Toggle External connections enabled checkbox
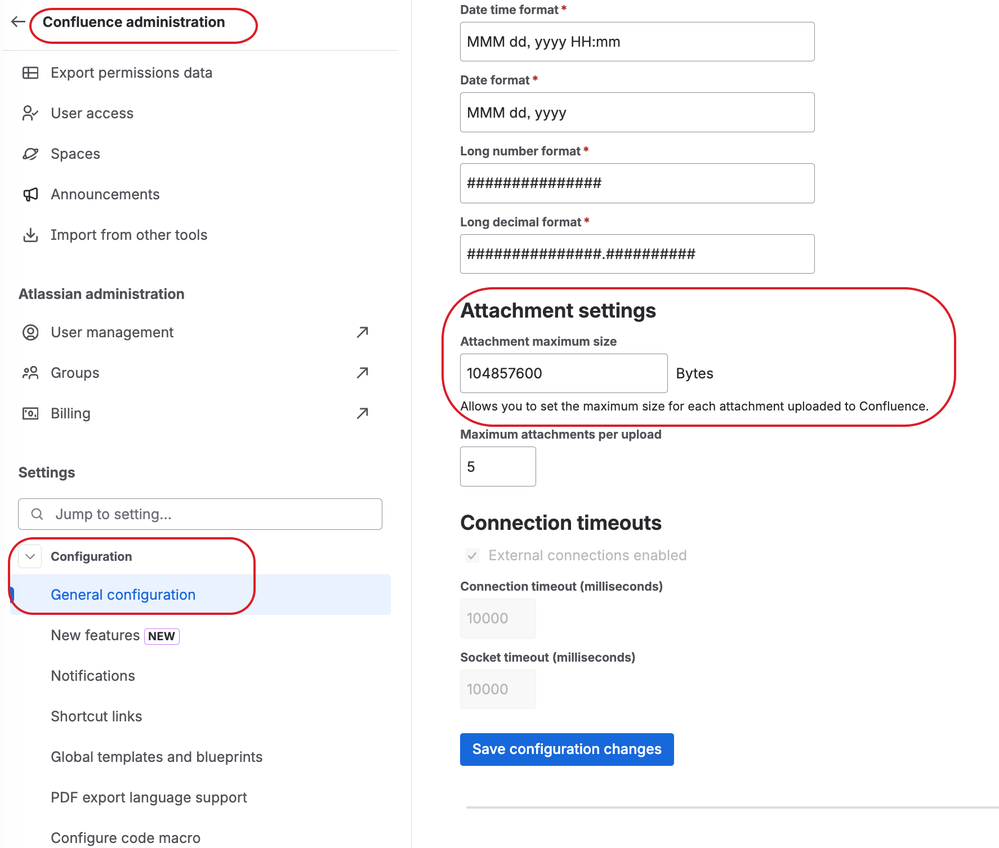999x848 pixels. tap(472, 556)
